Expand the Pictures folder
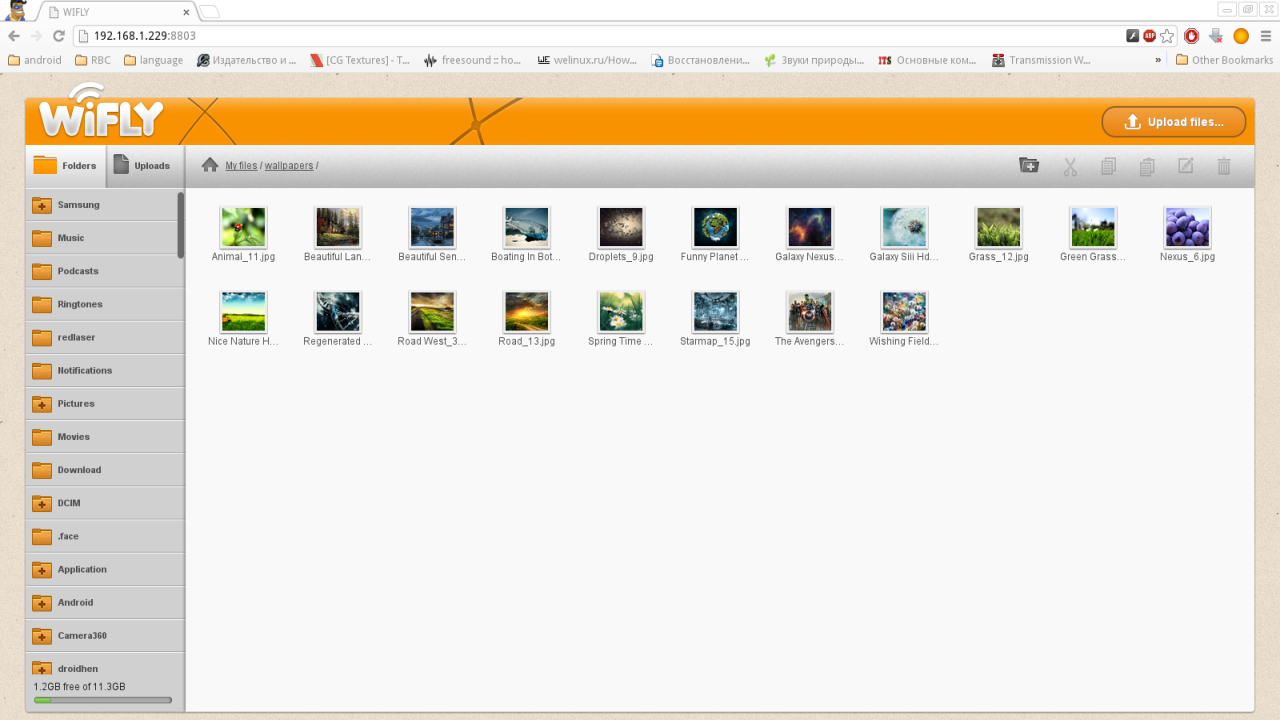This screenshot has height=720, width=1280. pyautogui.click(x=40, y=403)
